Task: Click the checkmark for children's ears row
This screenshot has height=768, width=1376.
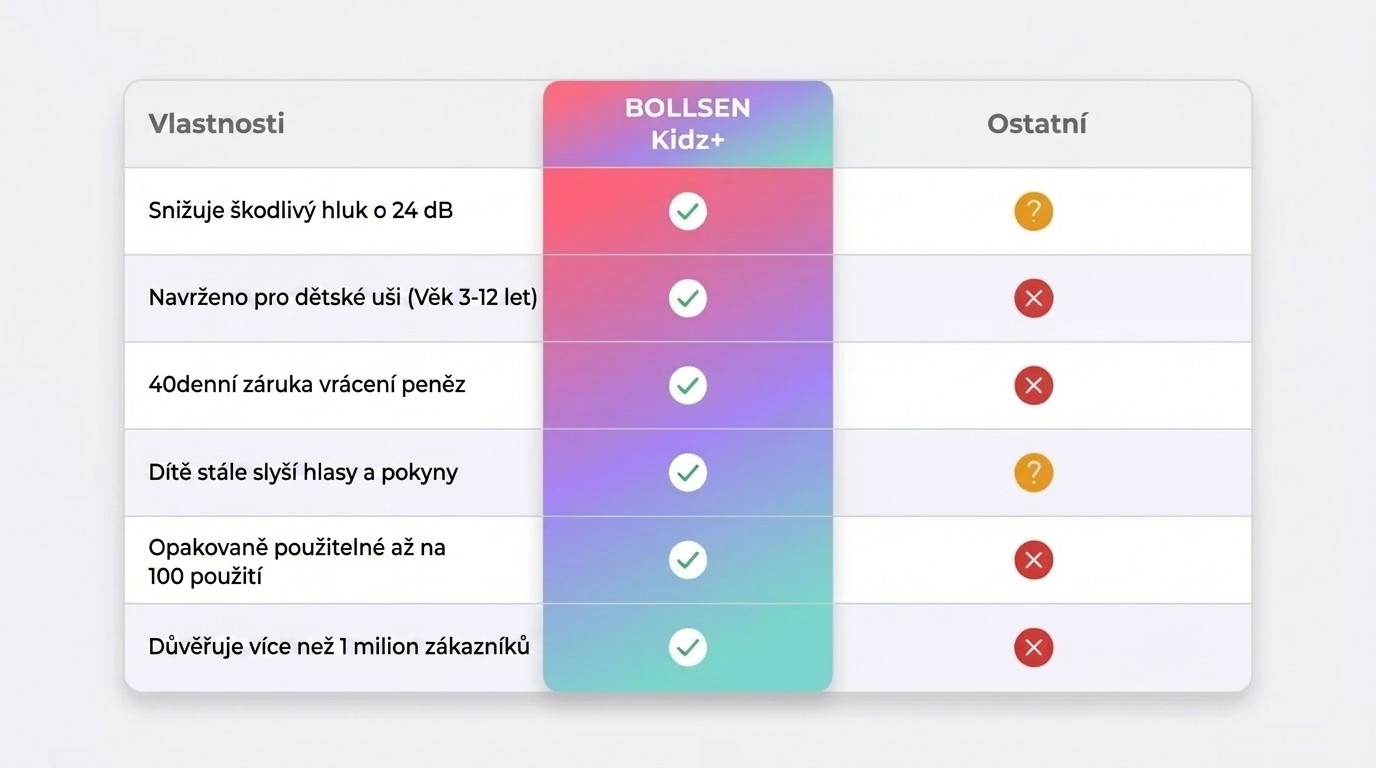Action: point(688,298)
